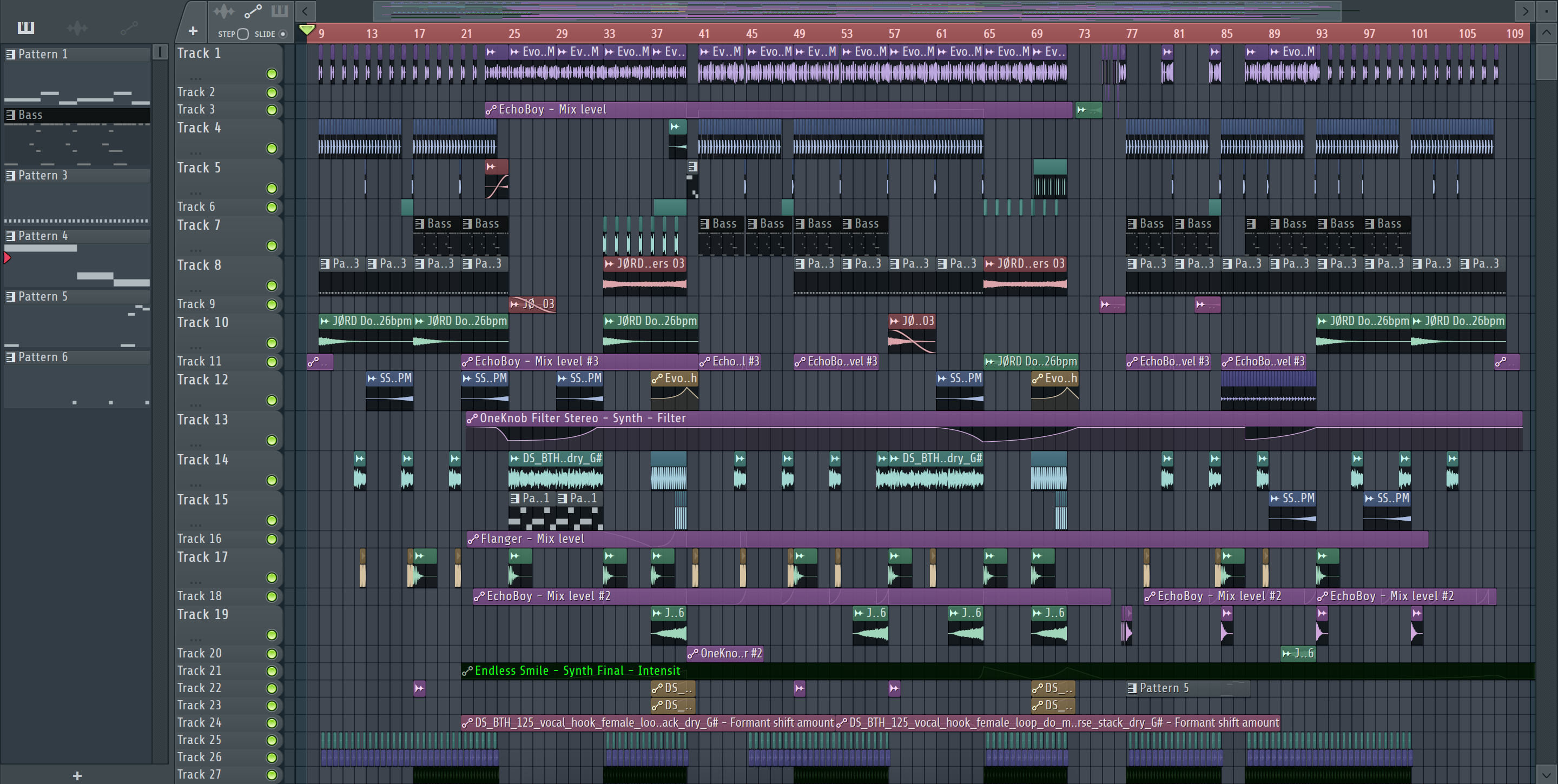Open menu of first JØRD..ers 03 clip
The height and width of the screenshot is (784, 1558).
609,263
